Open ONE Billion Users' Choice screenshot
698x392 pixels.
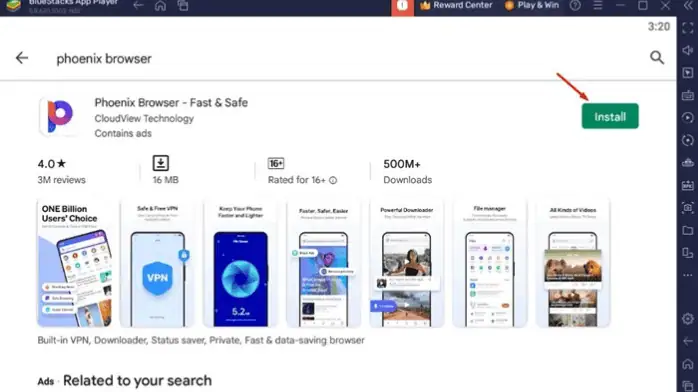75,263
